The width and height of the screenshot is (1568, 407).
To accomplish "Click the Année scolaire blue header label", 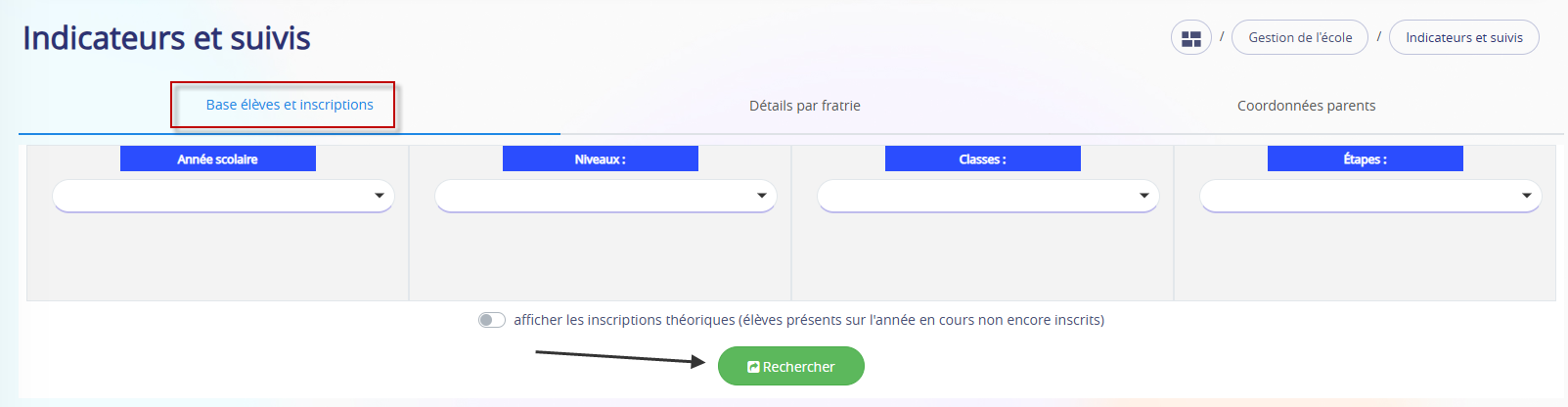I will 218,158.
